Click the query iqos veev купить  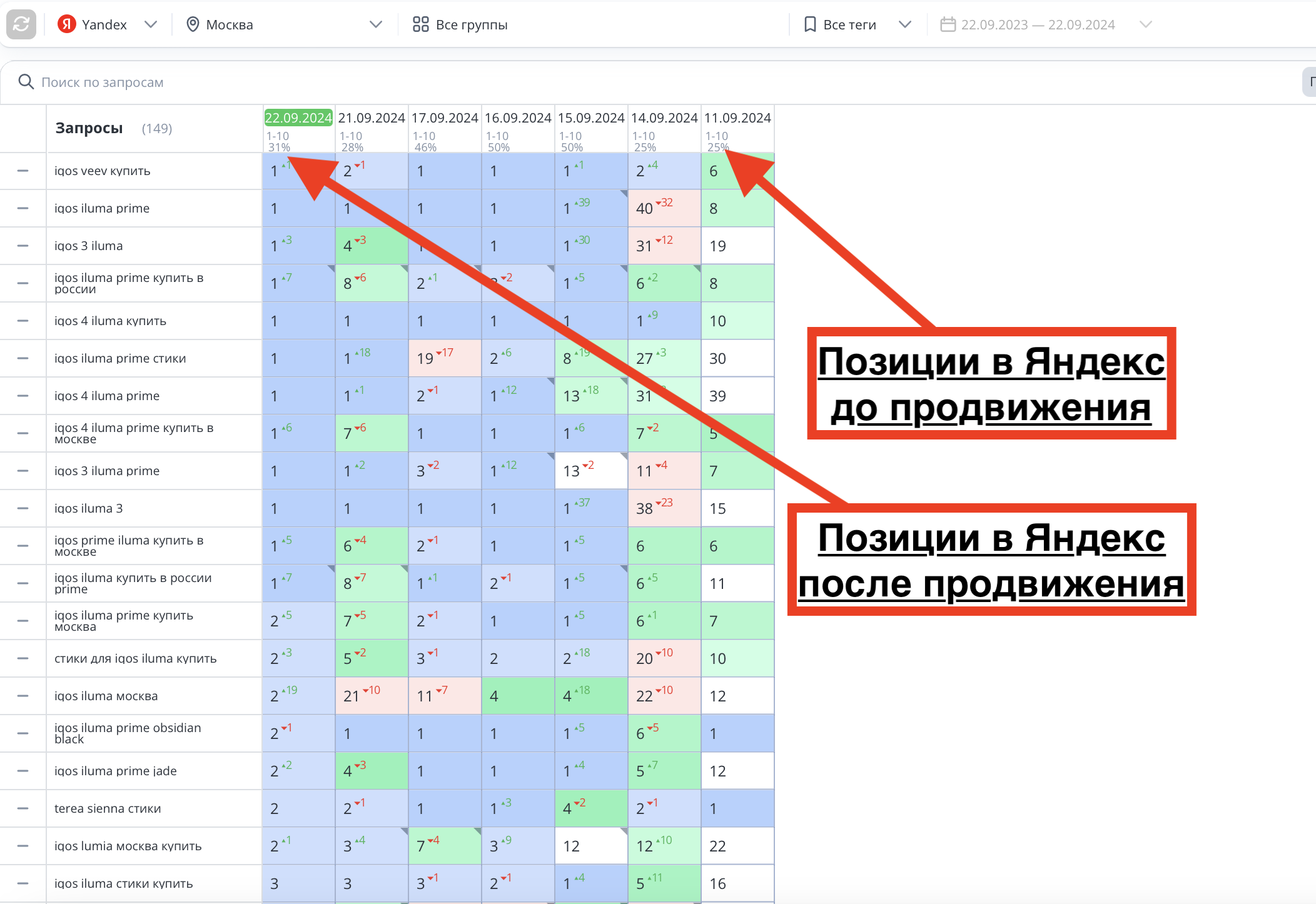pos(102,171)
